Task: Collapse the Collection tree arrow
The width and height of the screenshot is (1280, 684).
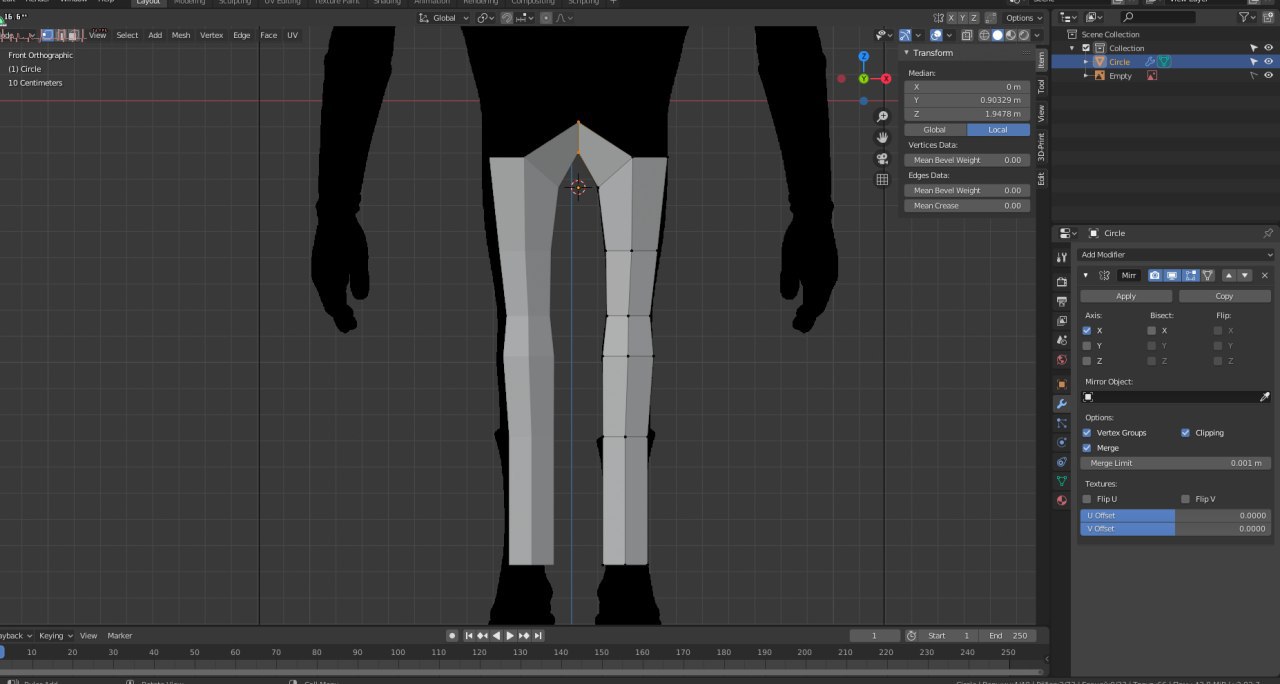Action: 1074,48
